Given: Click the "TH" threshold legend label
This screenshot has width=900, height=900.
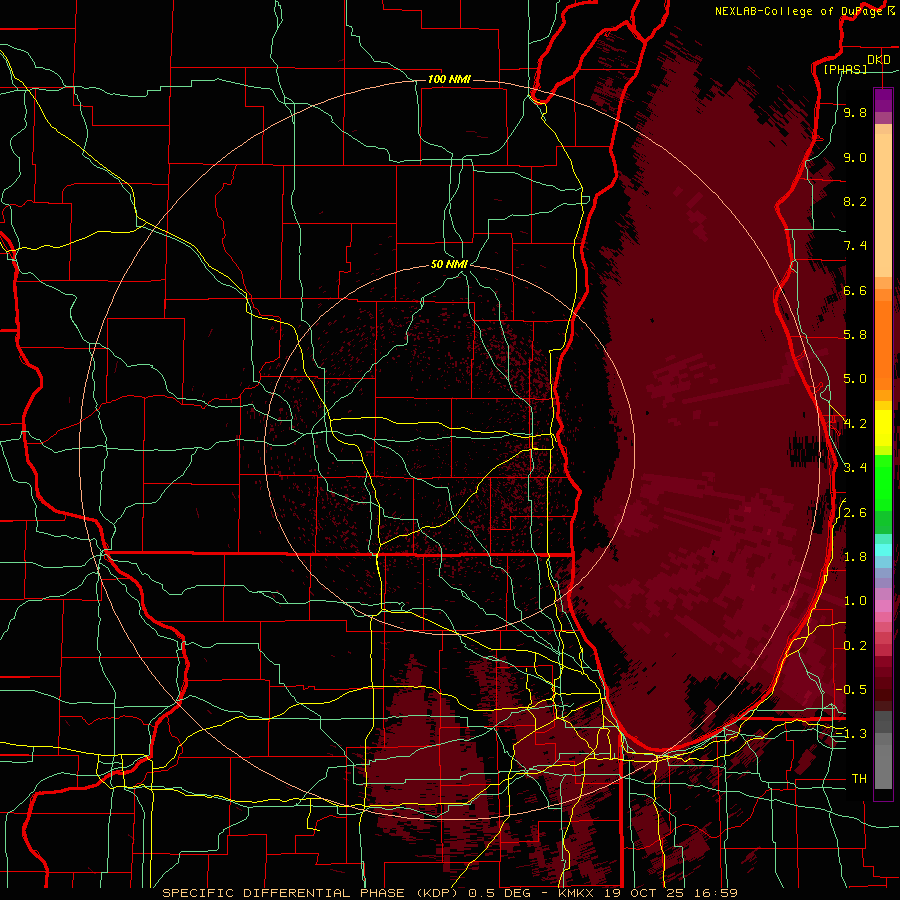Looking at the screenshot, I should click(859, 779).
